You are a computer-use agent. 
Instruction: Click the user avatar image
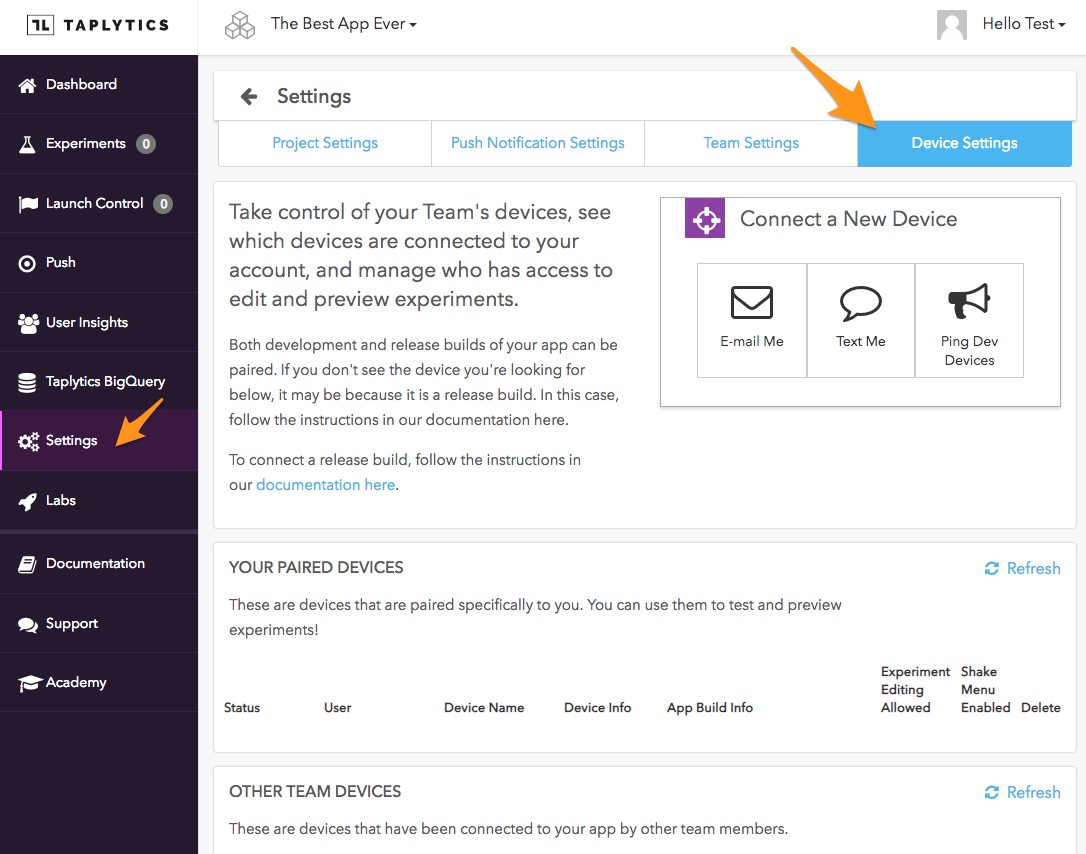coord(952,25)
